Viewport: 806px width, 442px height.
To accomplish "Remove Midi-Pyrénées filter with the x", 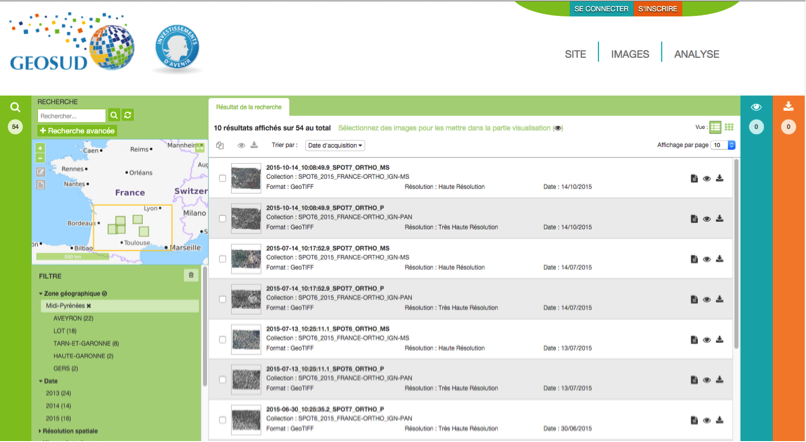I will (x=89, y=306).
